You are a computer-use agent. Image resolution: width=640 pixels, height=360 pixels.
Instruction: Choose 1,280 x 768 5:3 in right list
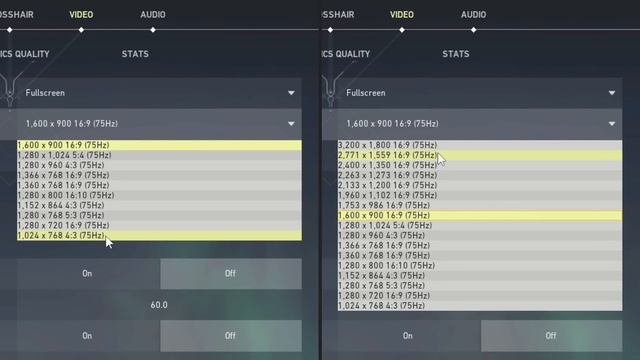(x=480, y=285)
